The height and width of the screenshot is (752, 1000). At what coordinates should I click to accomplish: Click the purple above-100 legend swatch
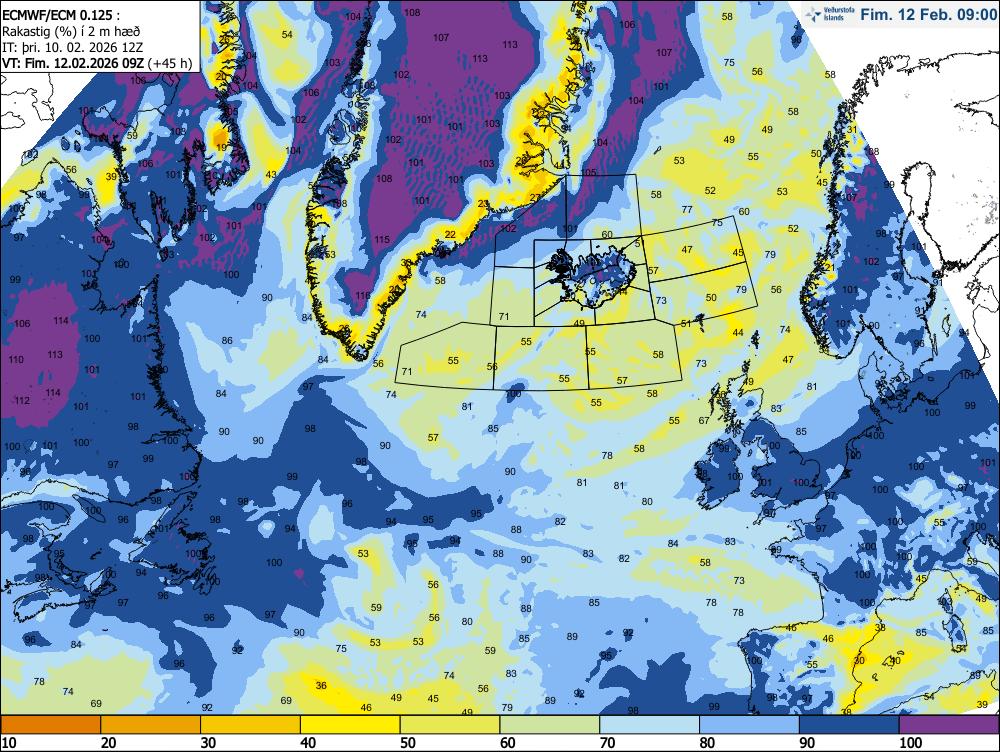pyautogui.click(x=950, y=725)
